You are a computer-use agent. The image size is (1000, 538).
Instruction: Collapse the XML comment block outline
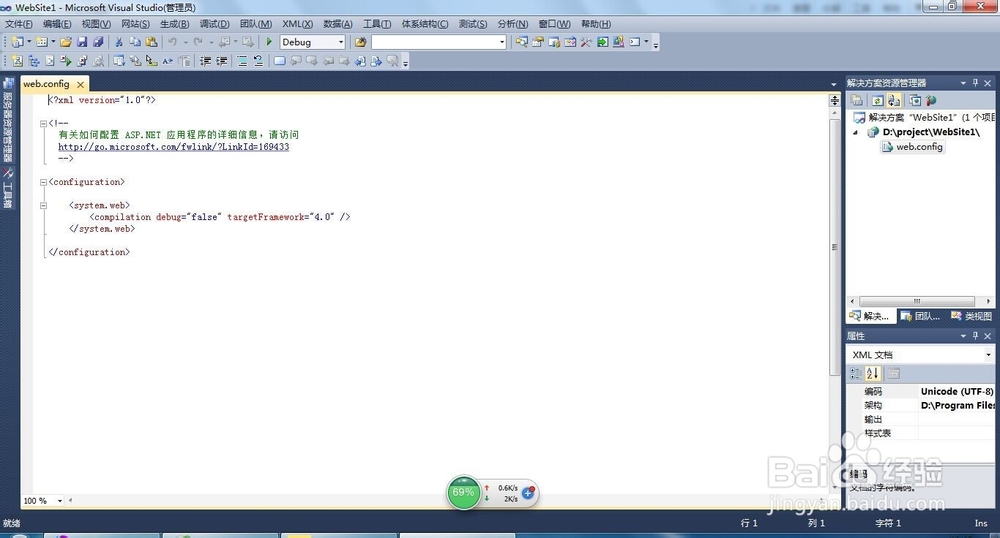43,123
